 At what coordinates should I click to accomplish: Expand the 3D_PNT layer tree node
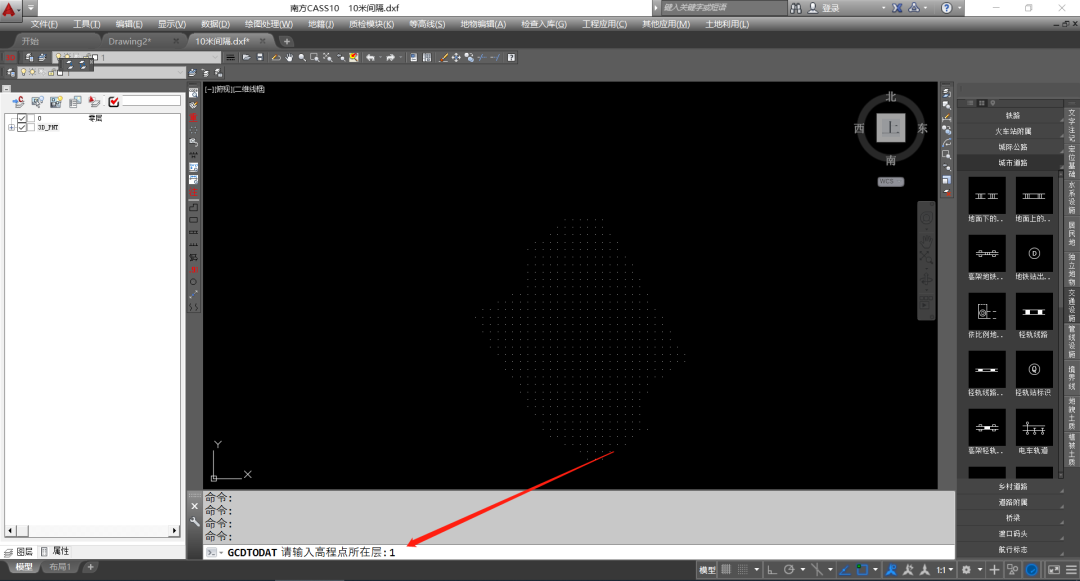pyautogui.click(x=11, y=127)
